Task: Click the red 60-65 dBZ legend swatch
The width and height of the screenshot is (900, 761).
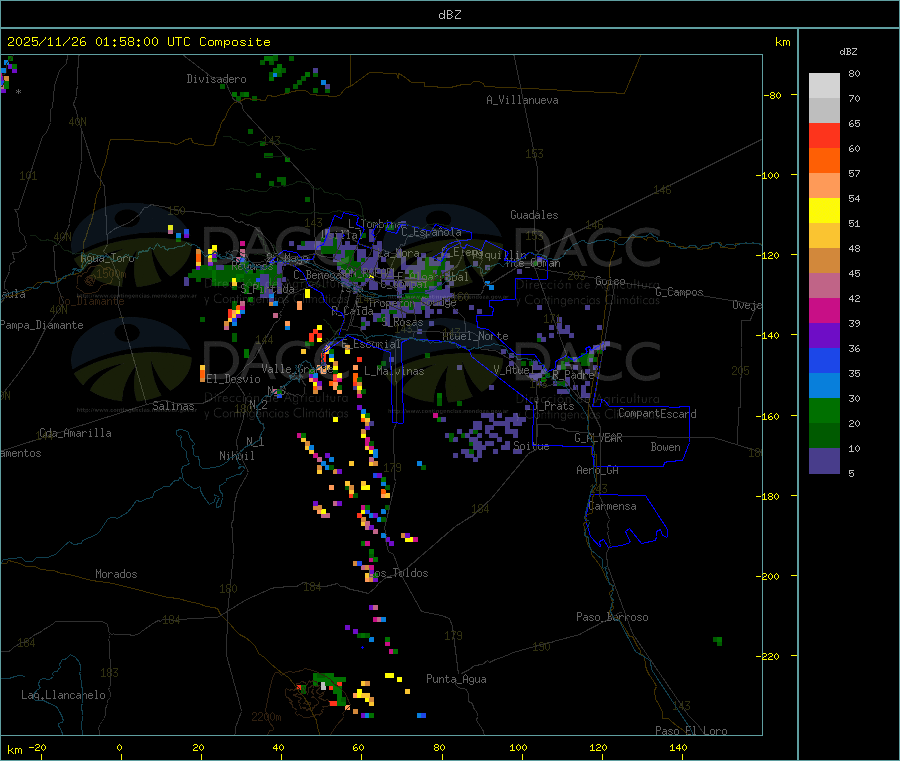Action: pyautogui.click(x=824, y=135)
